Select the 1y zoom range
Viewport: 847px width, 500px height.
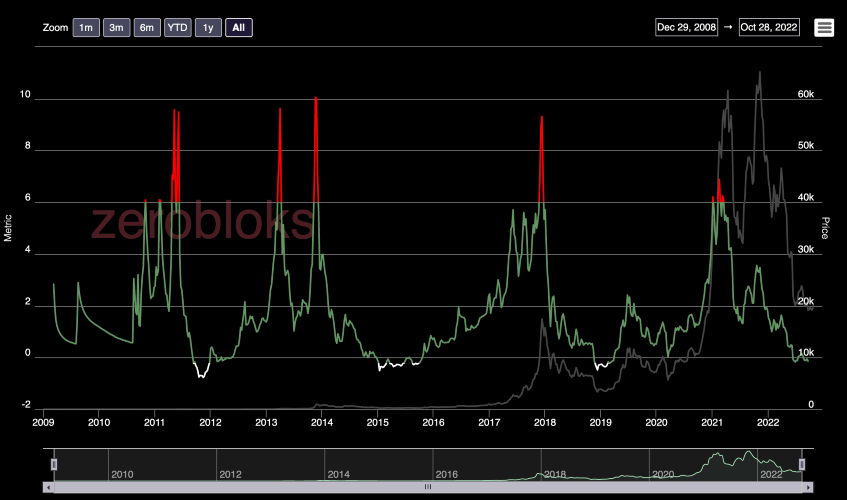(208, 28)
